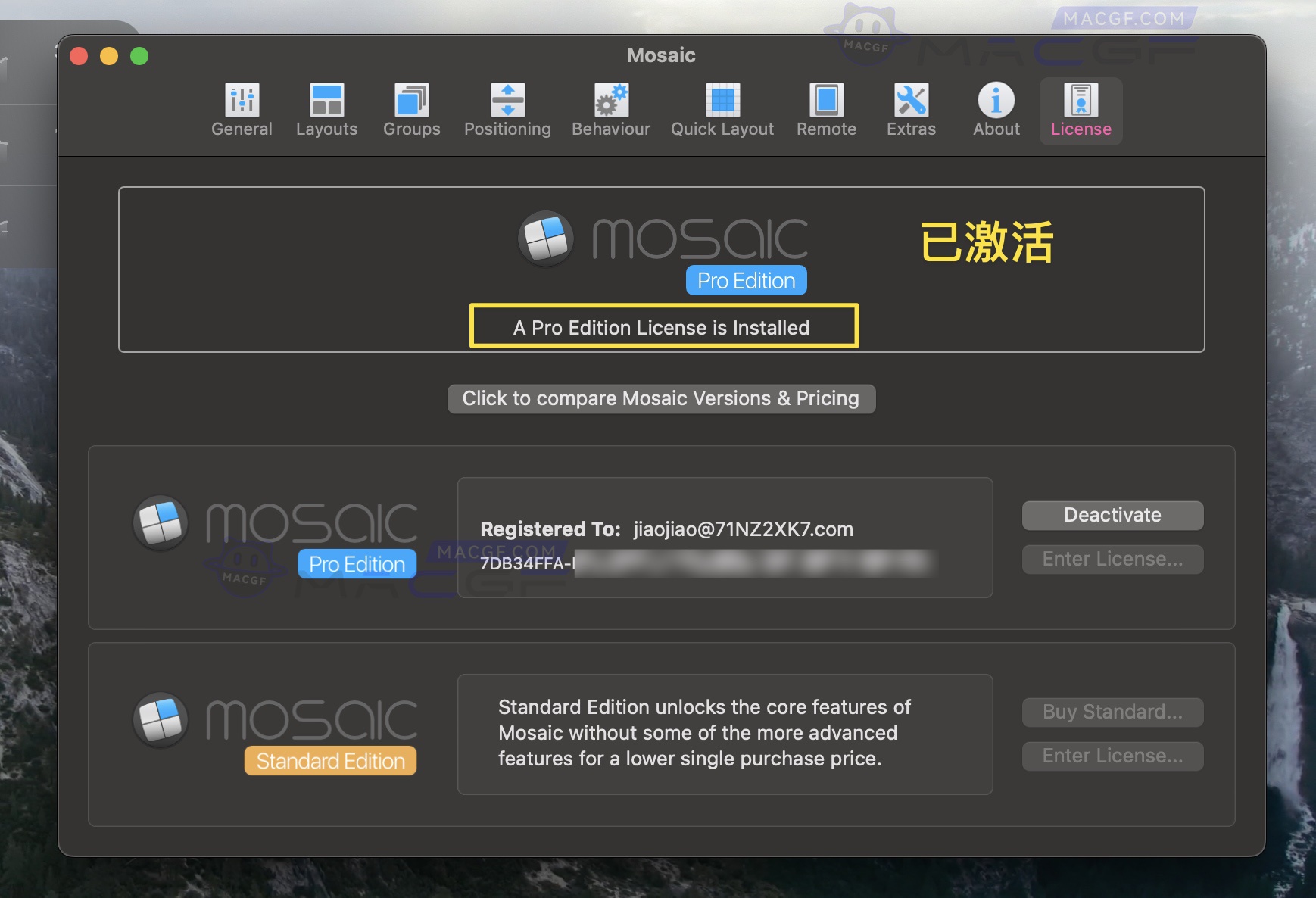This screenshot has width=1316, height=898.
Task: Open the Positioning settings
Action: click(507, 111)
